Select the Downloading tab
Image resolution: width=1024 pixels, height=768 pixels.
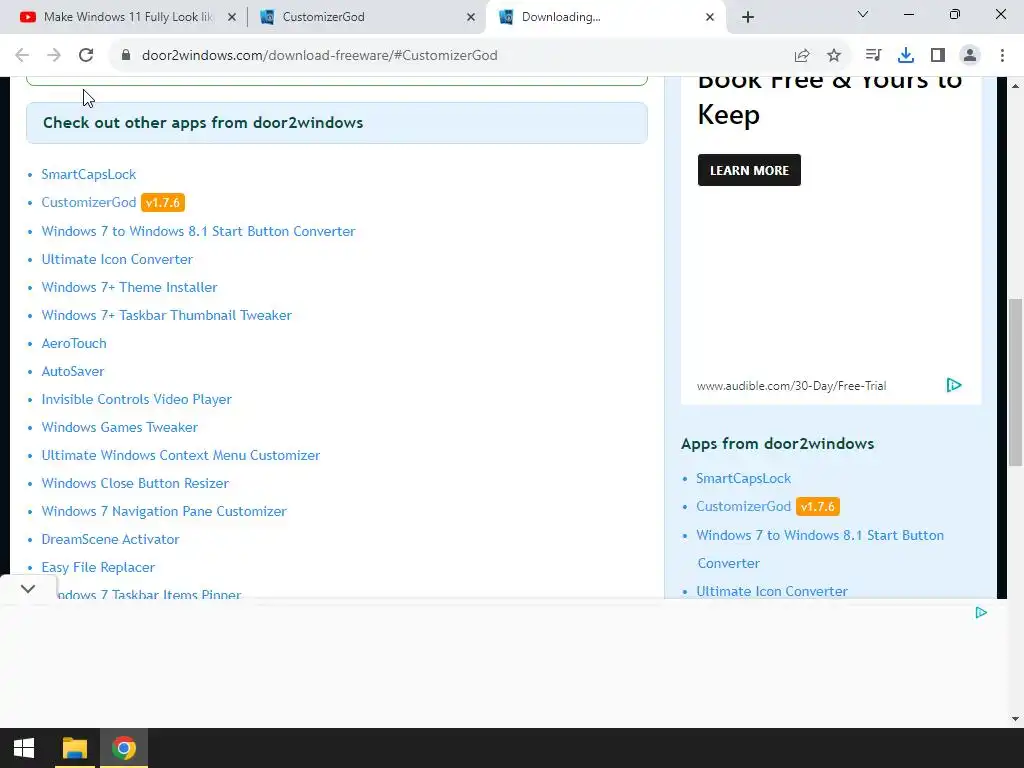605,17
